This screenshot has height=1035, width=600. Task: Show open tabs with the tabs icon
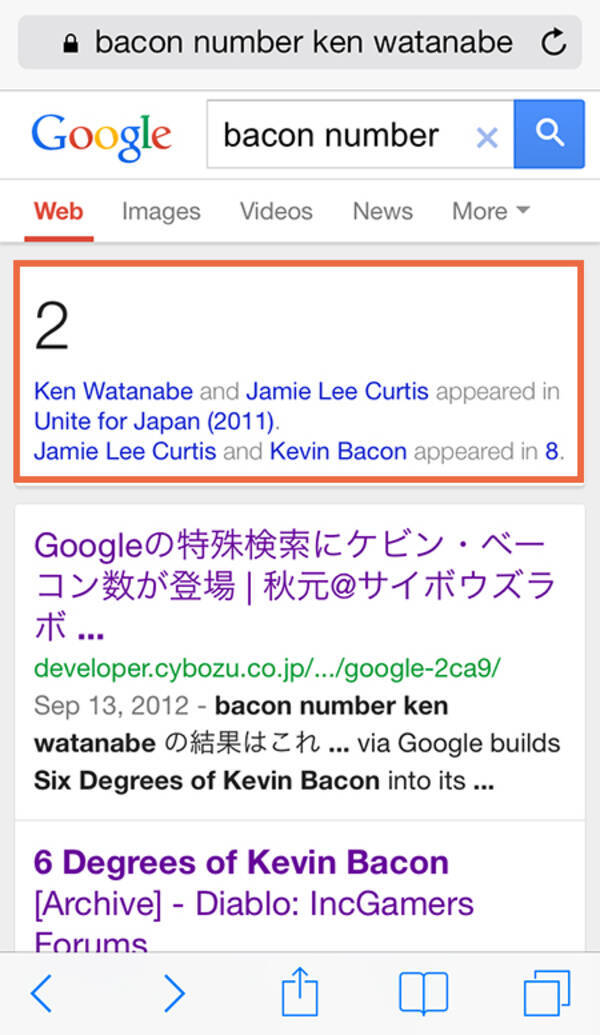pos(546,993)
